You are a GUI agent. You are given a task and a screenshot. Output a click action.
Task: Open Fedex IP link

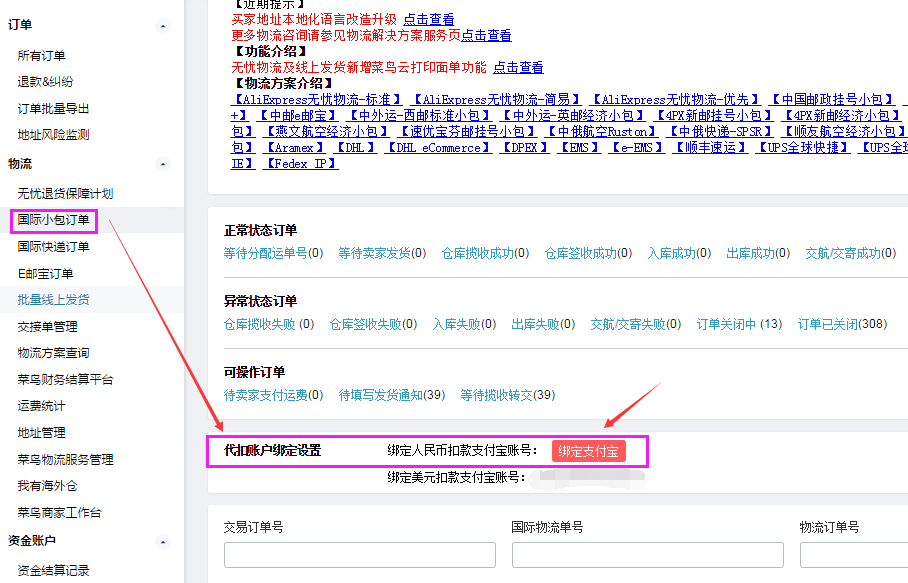pyautogui.click(x=301, y=164)
